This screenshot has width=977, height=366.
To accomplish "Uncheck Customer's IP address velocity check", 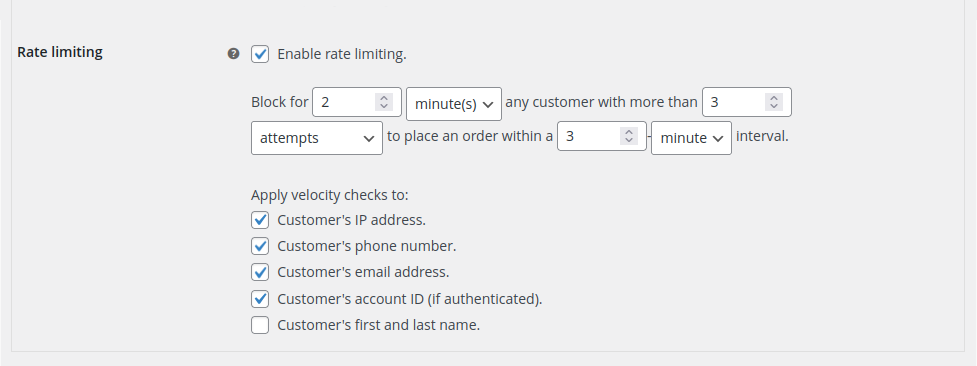I will [x=260, y=220].
